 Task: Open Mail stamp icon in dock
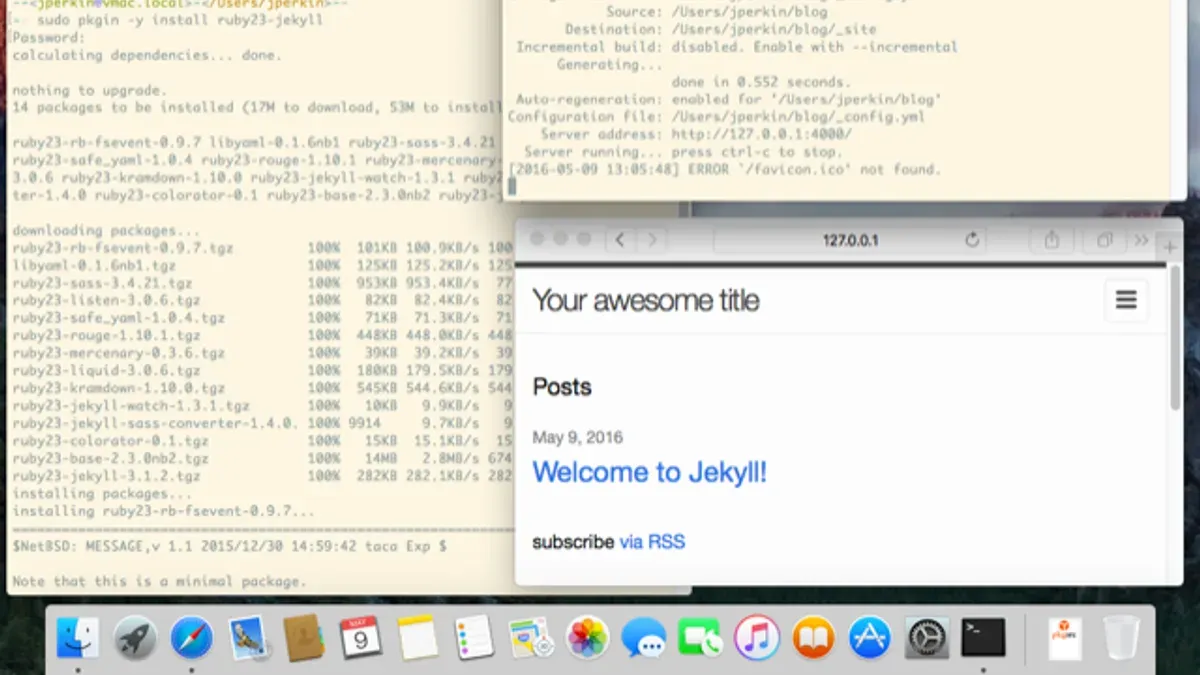point(247,637)
